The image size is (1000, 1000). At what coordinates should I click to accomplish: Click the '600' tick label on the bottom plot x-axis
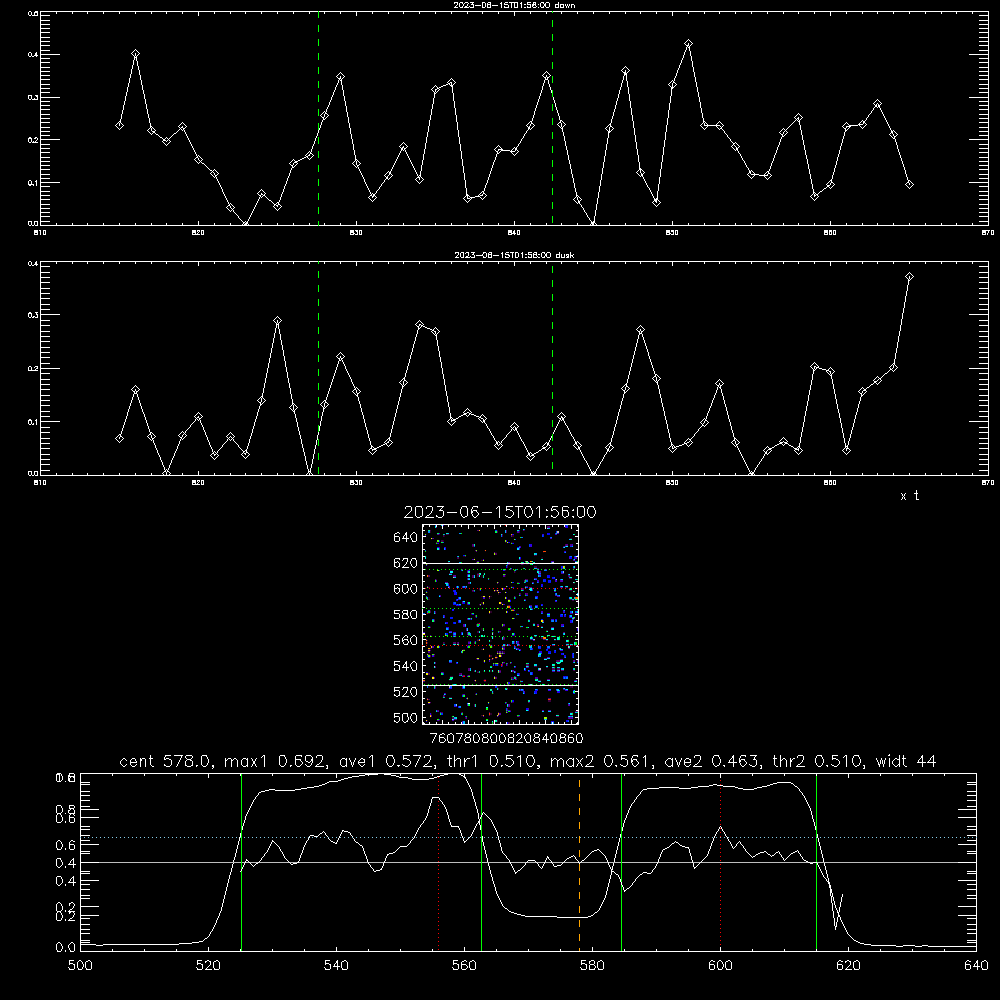720,966
